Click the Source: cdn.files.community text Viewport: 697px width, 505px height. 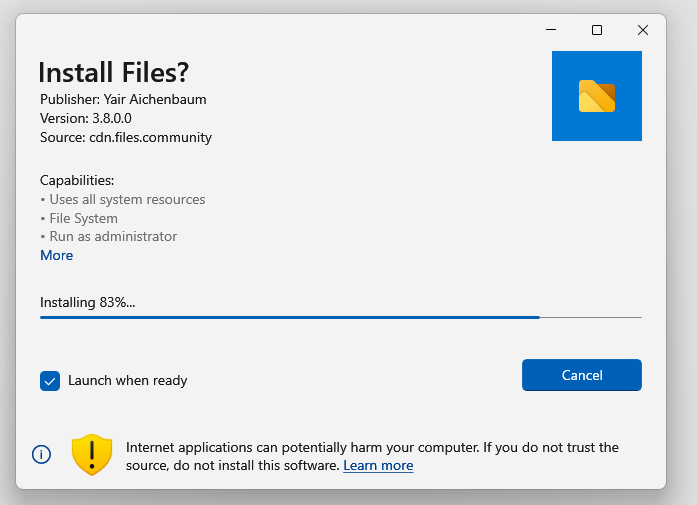click(126, 137)
